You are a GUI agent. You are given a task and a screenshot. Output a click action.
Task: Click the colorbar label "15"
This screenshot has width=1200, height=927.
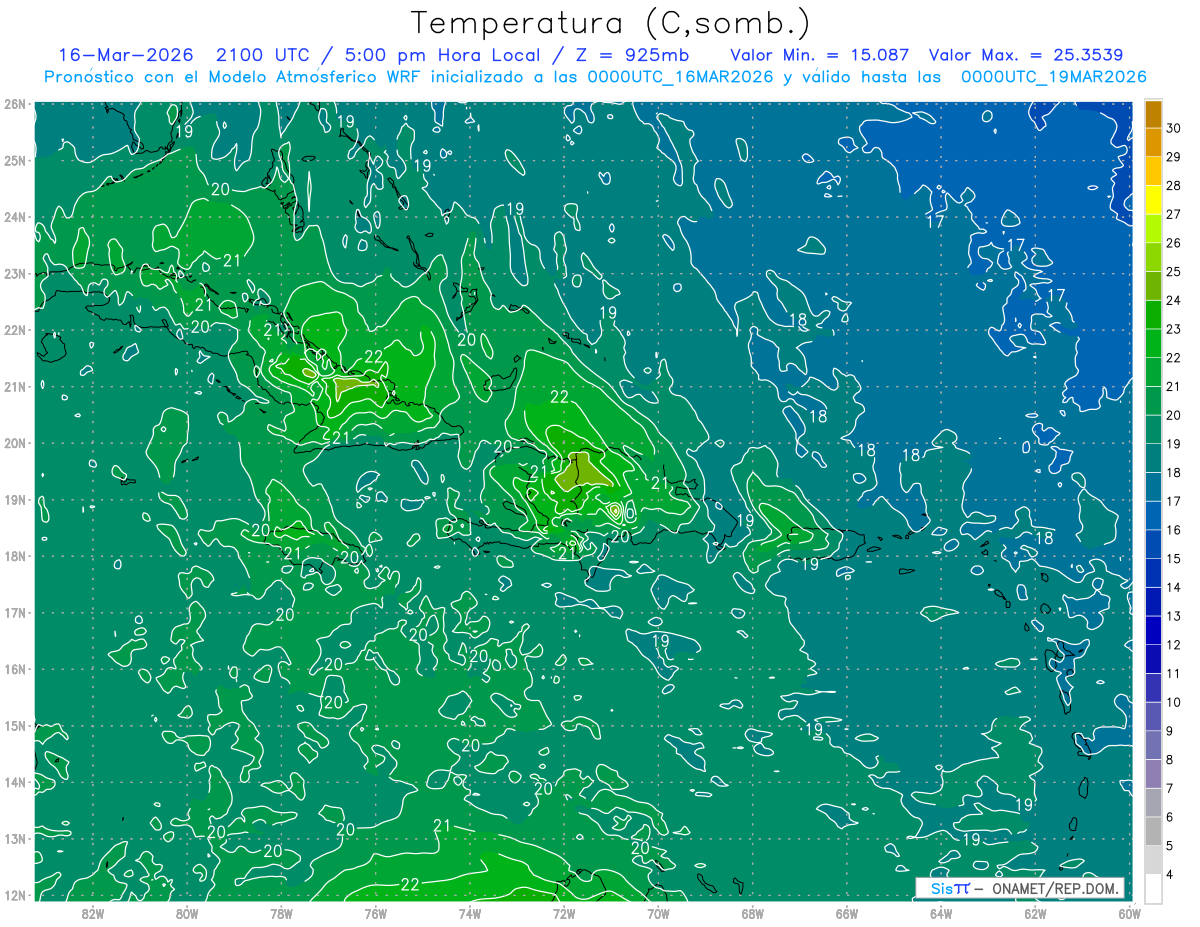[x=1174, y=558]
